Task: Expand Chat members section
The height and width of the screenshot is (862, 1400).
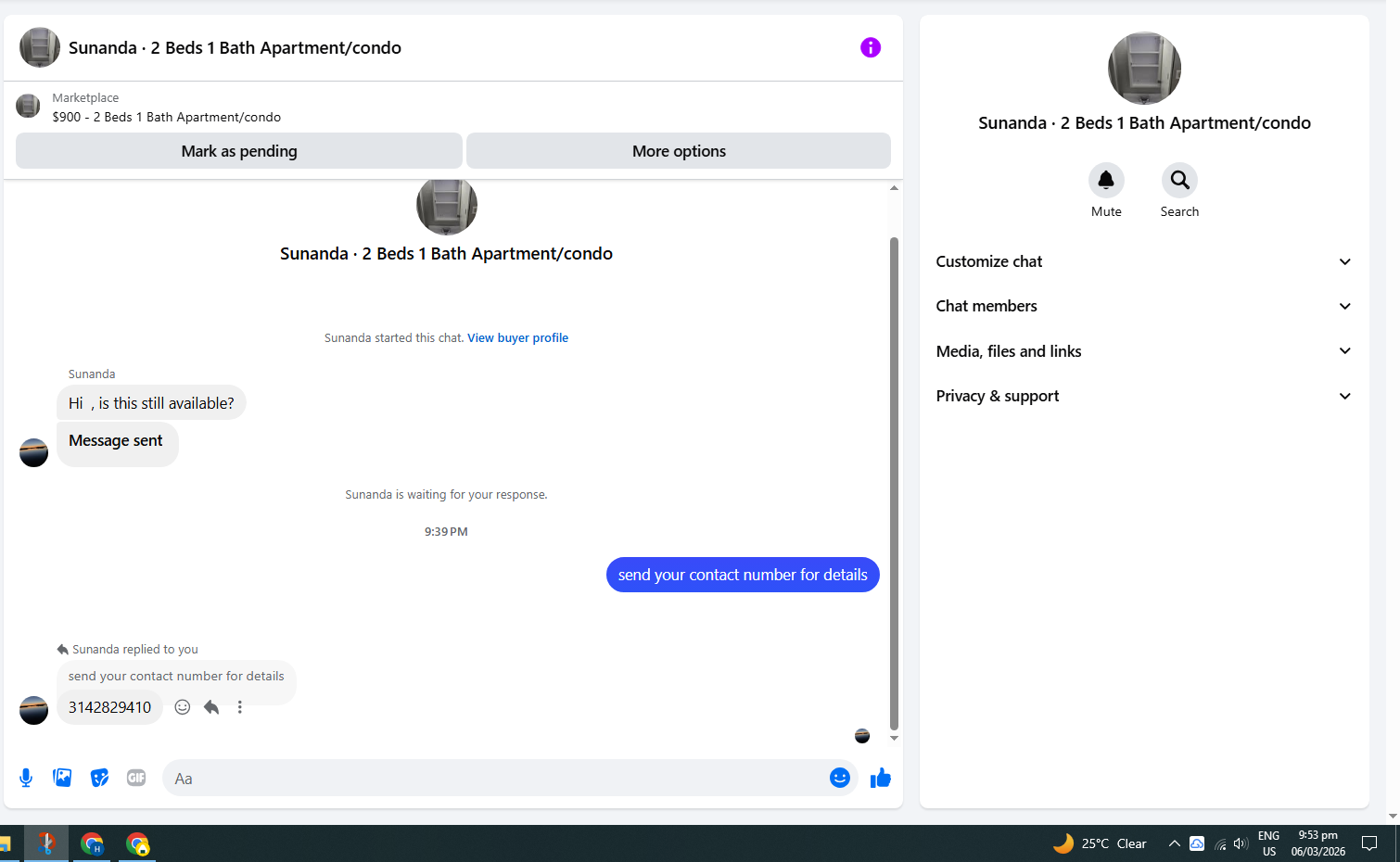Action: 1143,306
